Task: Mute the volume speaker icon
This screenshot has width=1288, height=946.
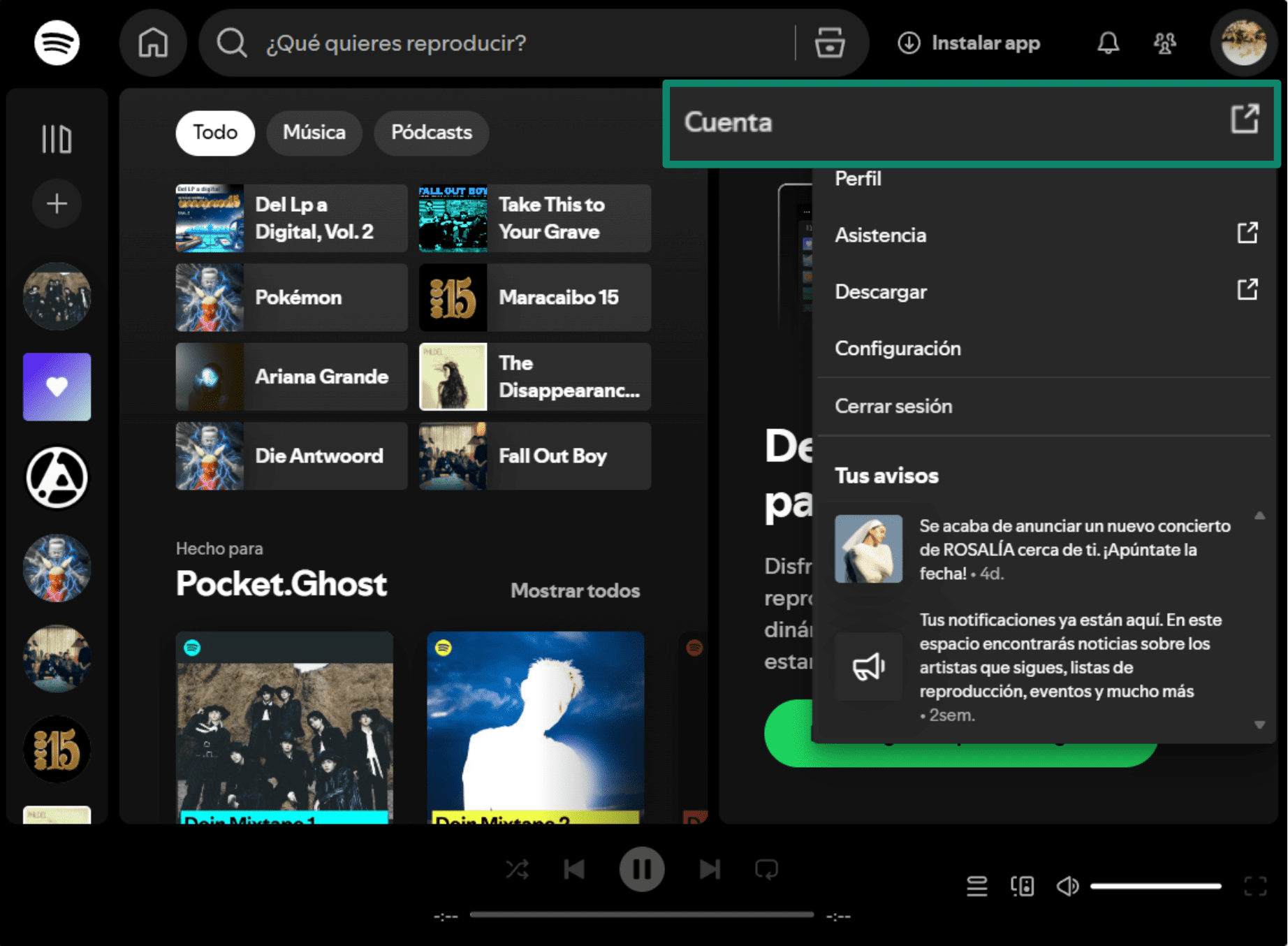Action: point(1067,886)
